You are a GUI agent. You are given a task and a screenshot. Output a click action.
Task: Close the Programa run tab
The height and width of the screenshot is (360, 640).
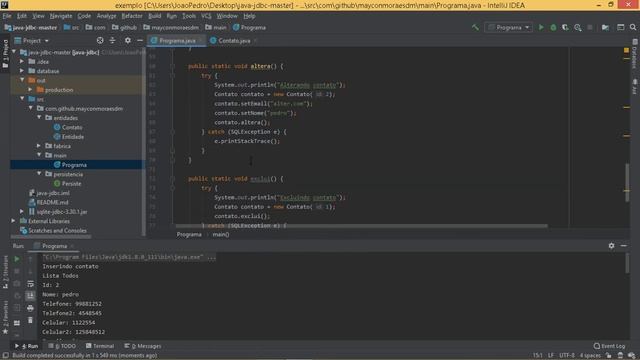pos(72,246)
